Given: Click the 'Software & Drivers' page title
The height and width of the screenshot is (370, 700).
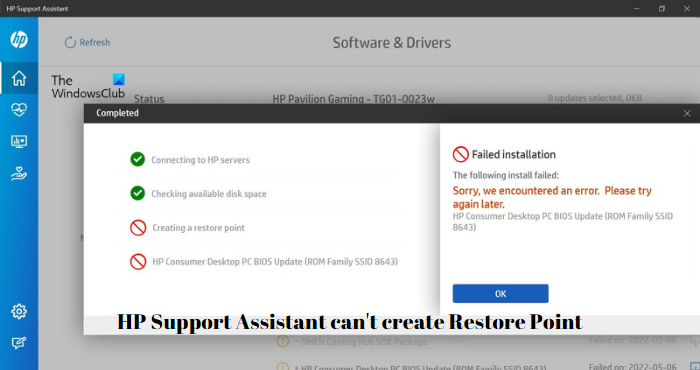Looking at the screenshot, I should point(392,43).
